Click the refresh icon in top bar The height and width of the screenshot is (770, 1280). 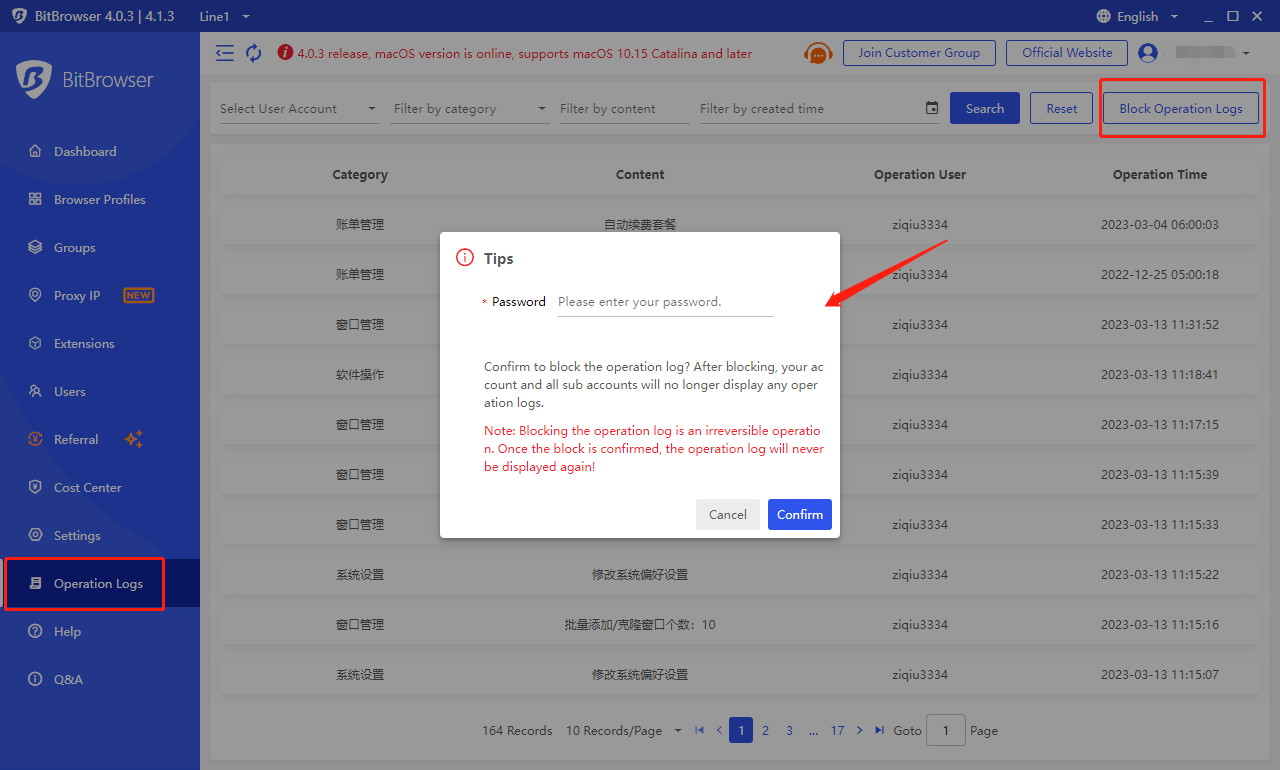coord(254,53)
